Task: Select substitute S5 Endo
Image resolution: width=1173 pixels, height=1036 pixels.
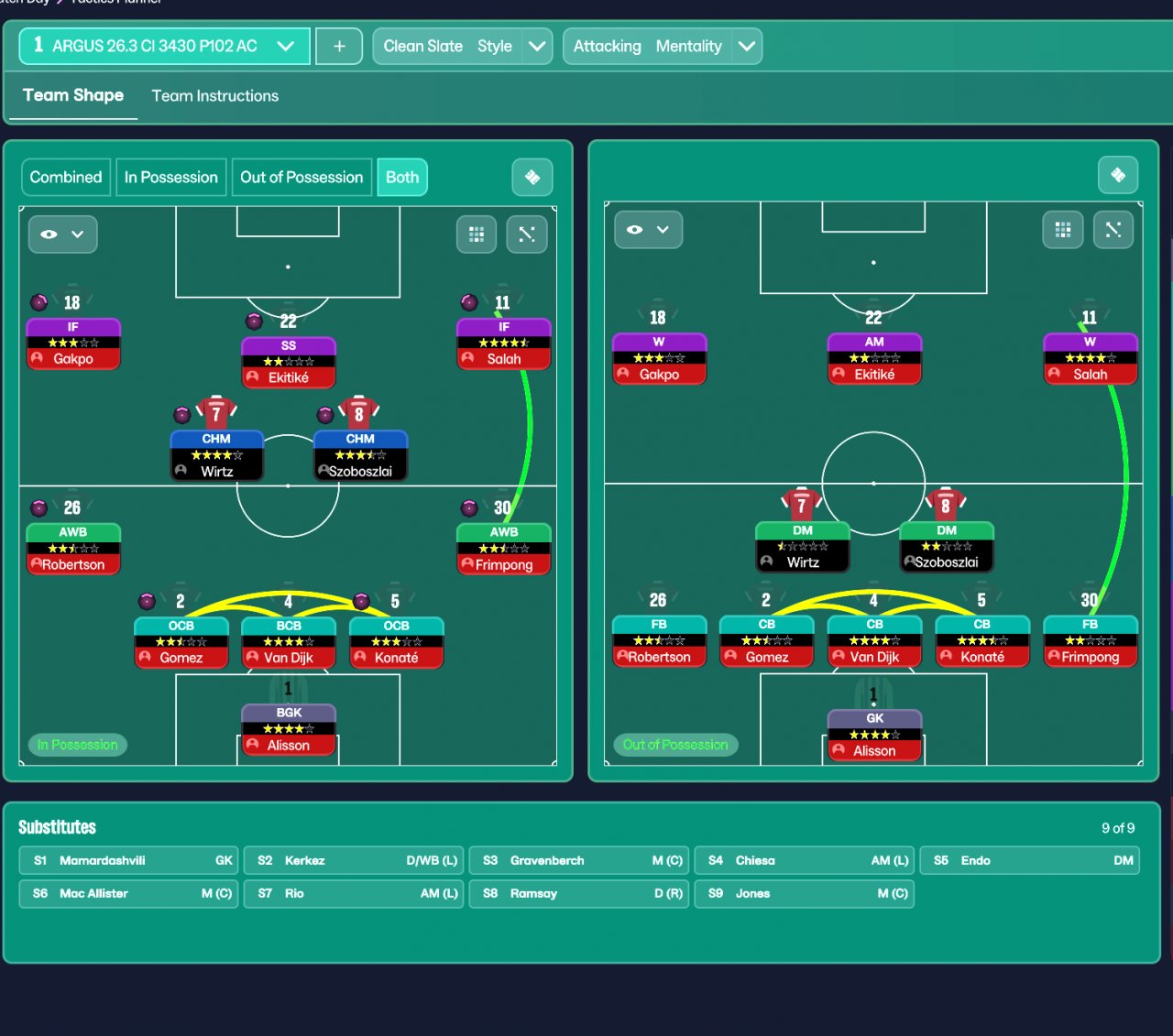Action: [1030, 860]
